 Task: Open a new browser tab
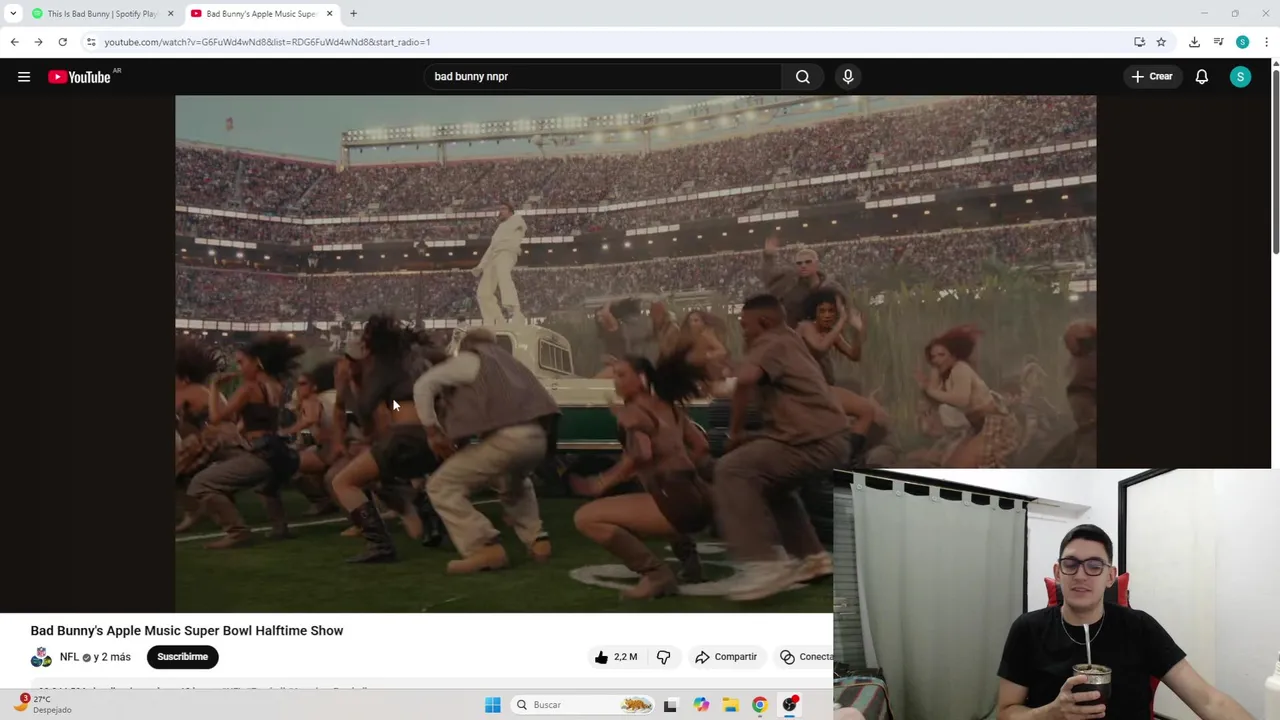point(353,14)
